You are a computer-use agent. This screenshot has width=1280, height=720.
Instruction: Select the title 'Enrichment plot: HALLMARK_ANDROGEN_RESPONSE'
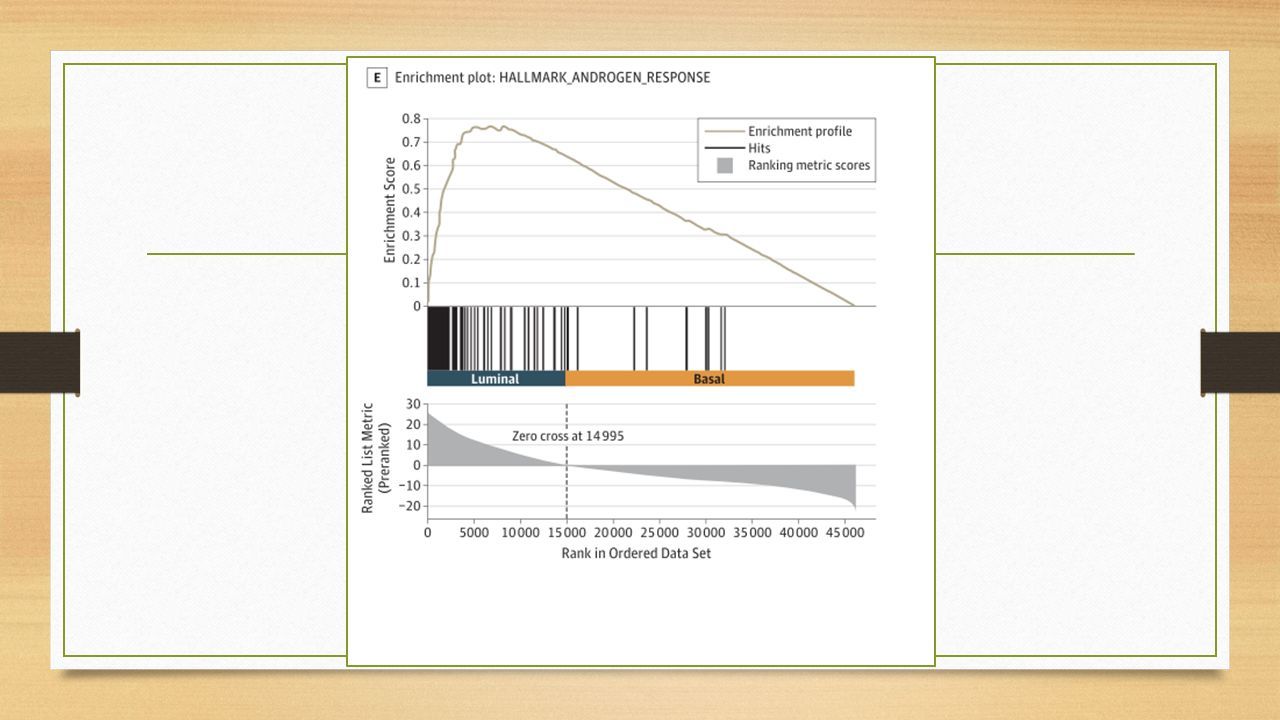tap(553, 77)
